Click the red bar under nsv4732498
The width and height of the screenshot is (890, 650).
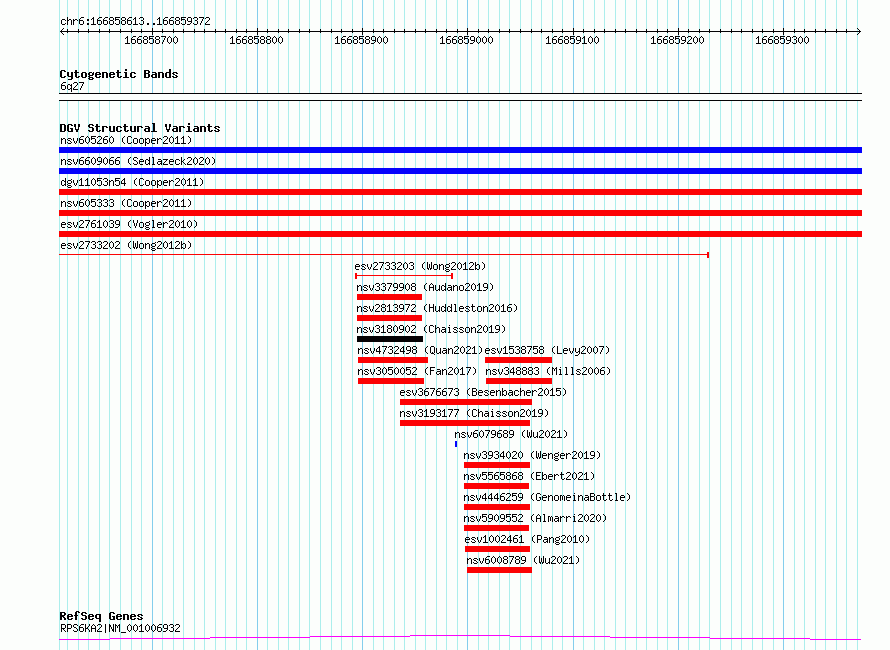[x=393, y=360]
